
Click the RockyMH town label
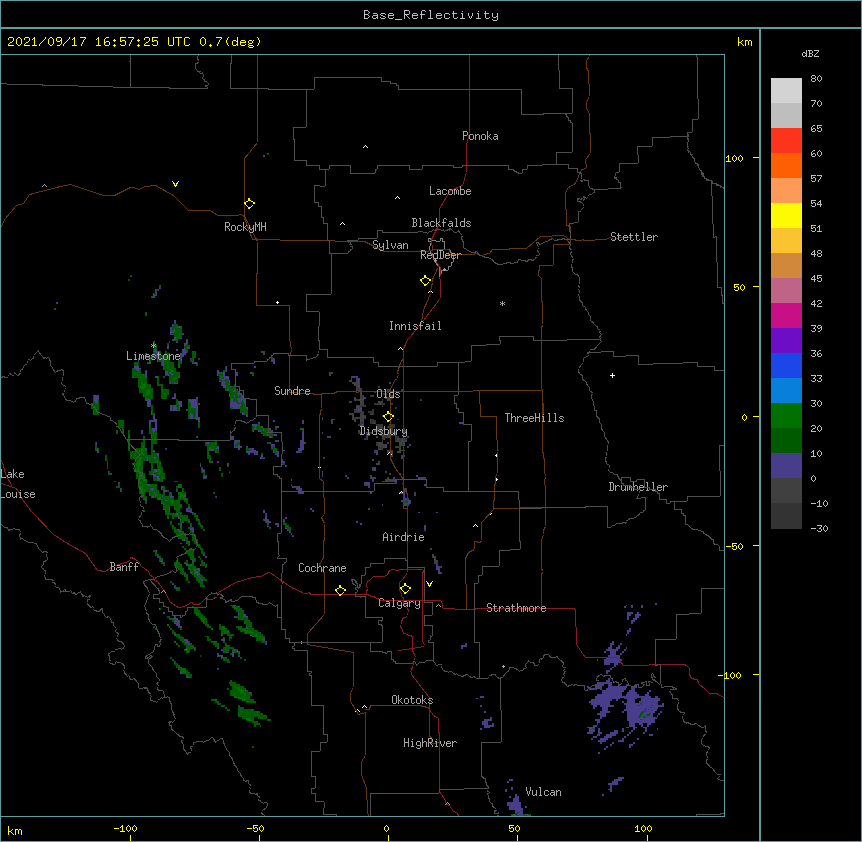pyautogui.click(x=245, y=227)
